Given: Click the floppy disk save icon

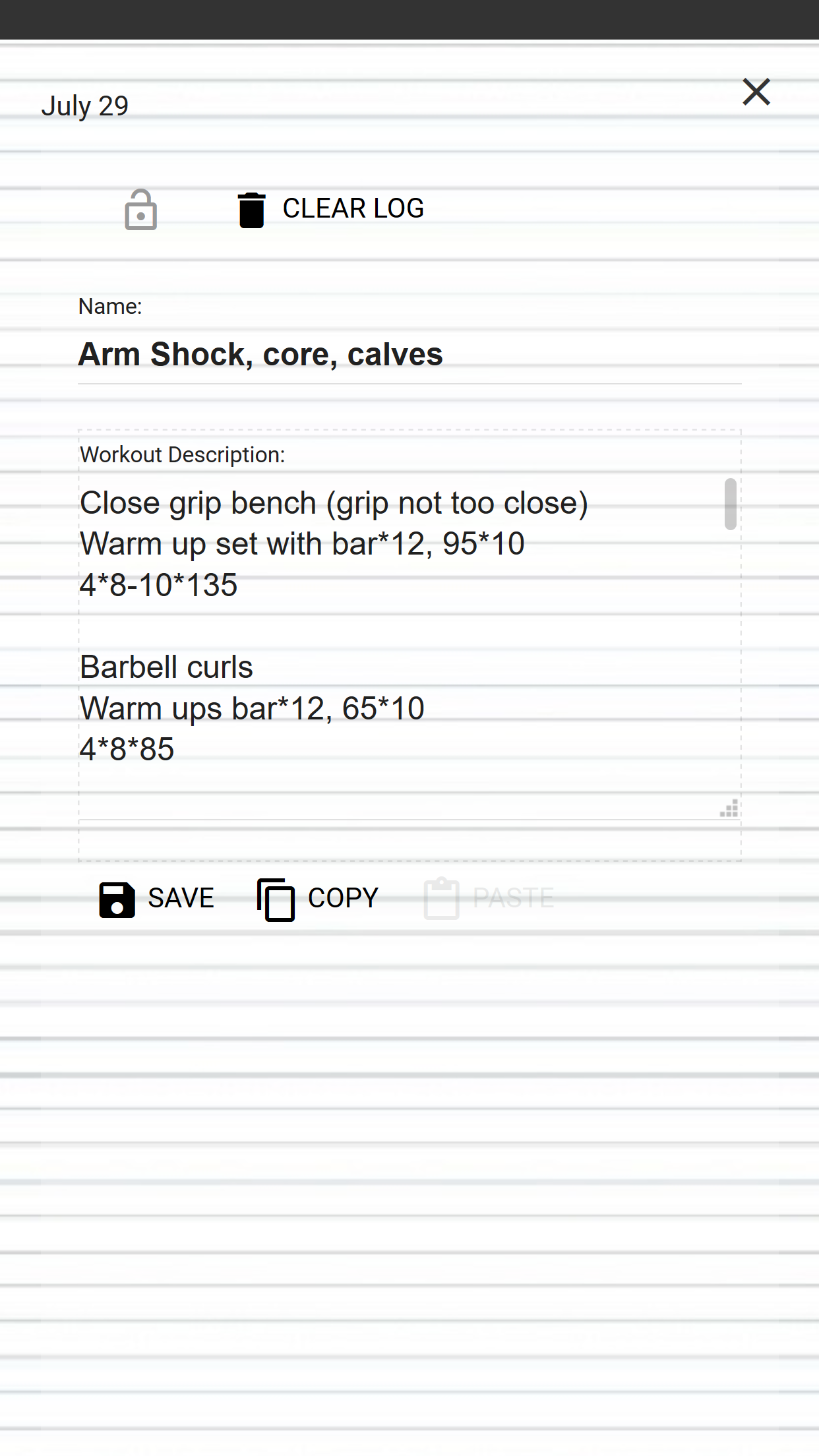Looking at the screenshot, I should [x=117, y=899].
